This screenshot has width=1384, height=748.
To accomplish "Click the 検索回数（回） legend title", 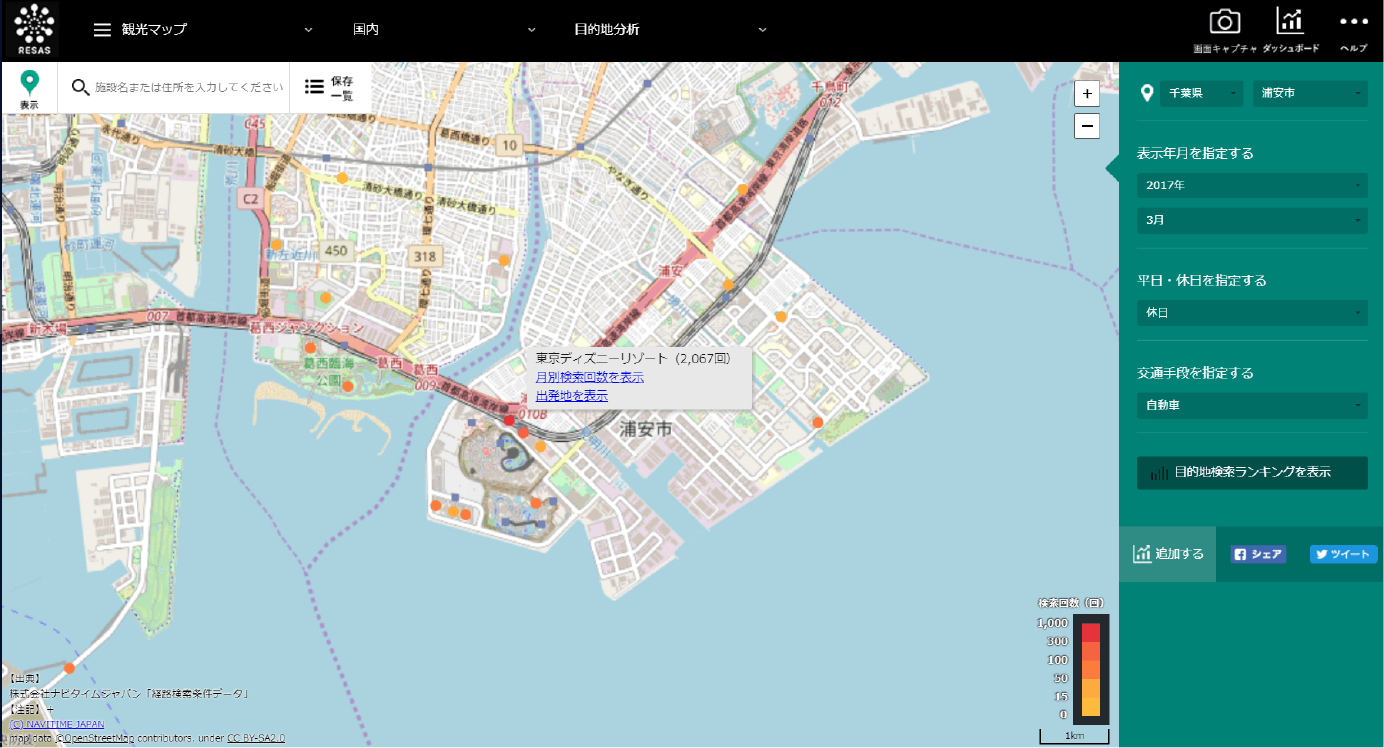I will click(x=1070, y=603).
